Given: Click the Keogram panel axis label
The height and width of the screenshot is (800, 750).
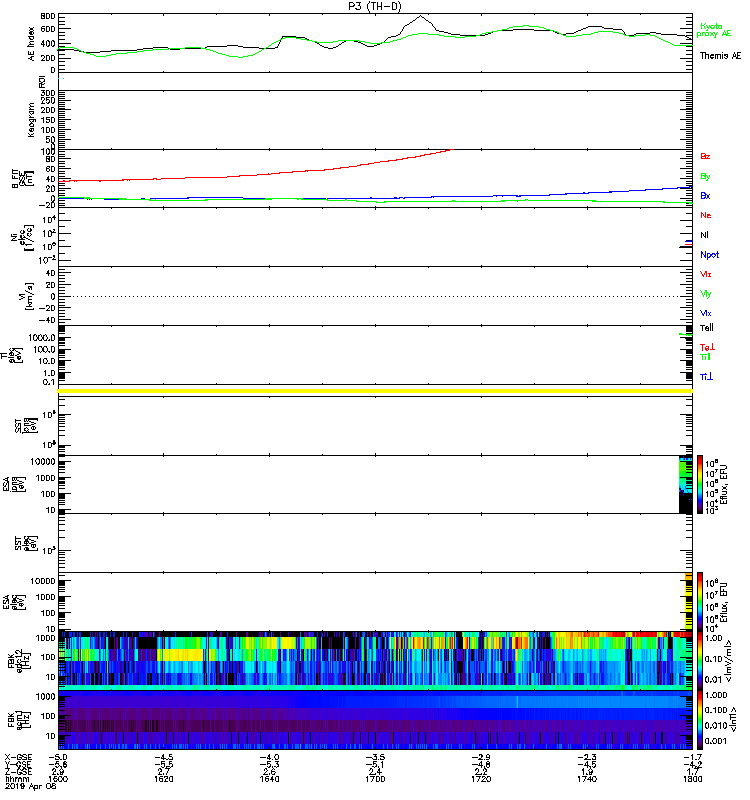Looking at the screenshot, I should point(32,119).
